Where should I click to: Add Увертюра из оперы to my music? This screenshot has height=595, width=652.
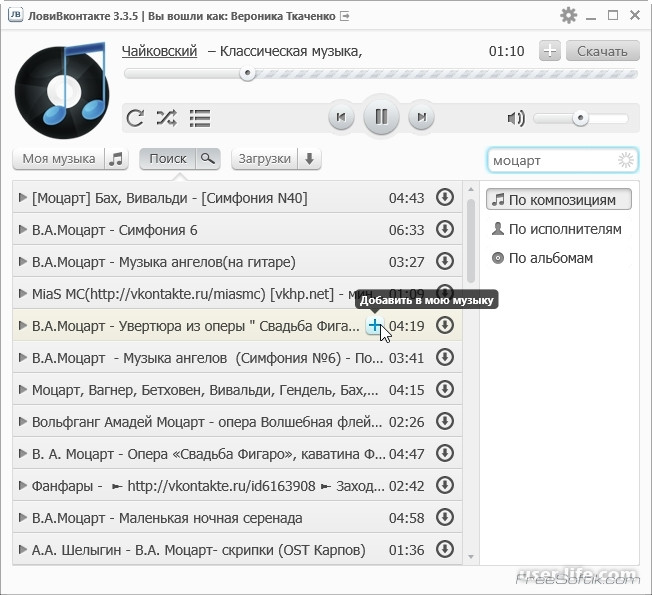(375, 326)
